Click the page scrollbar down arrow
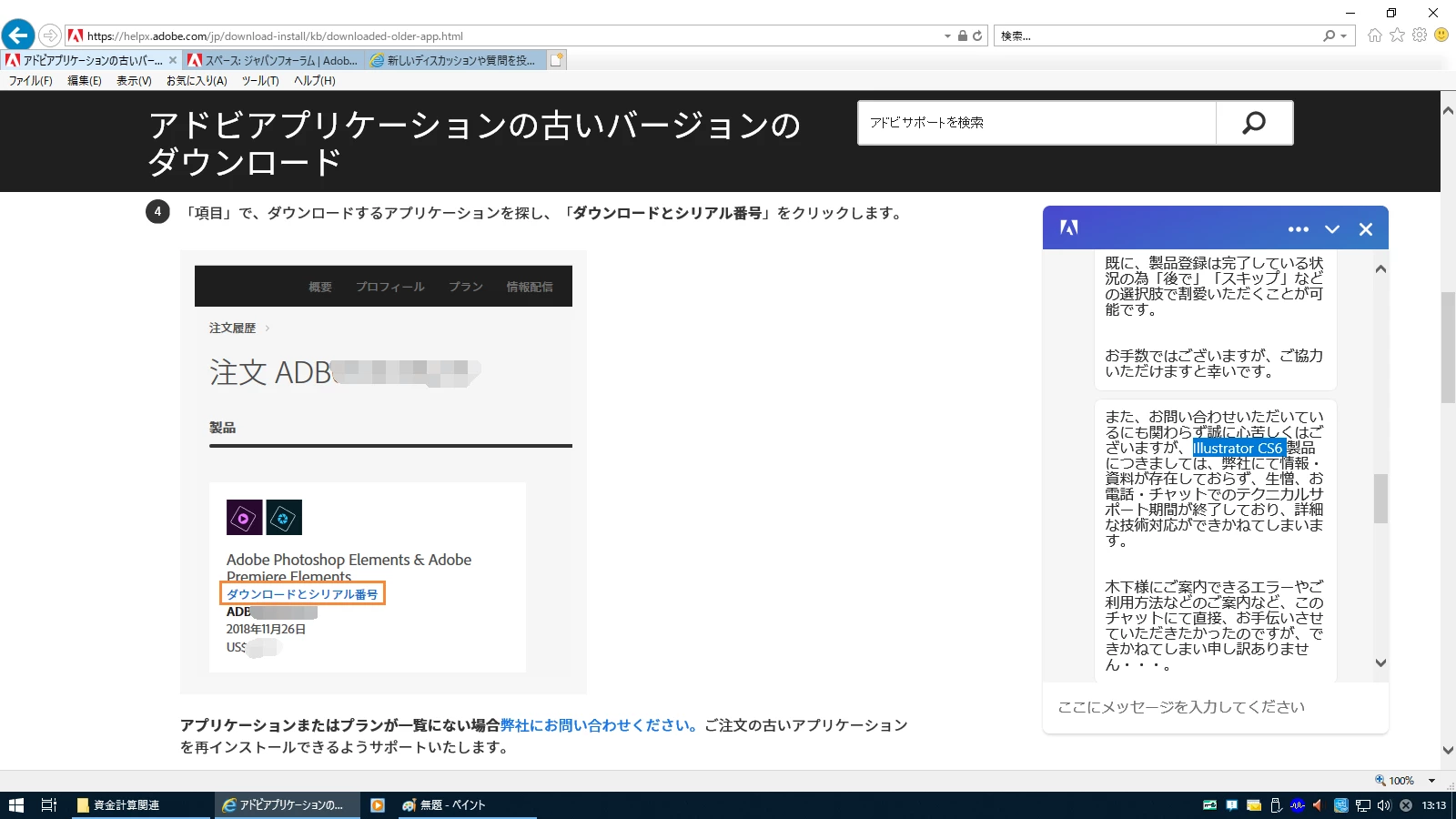Viewport: 1456px width, 819px height. [1448, 751]
